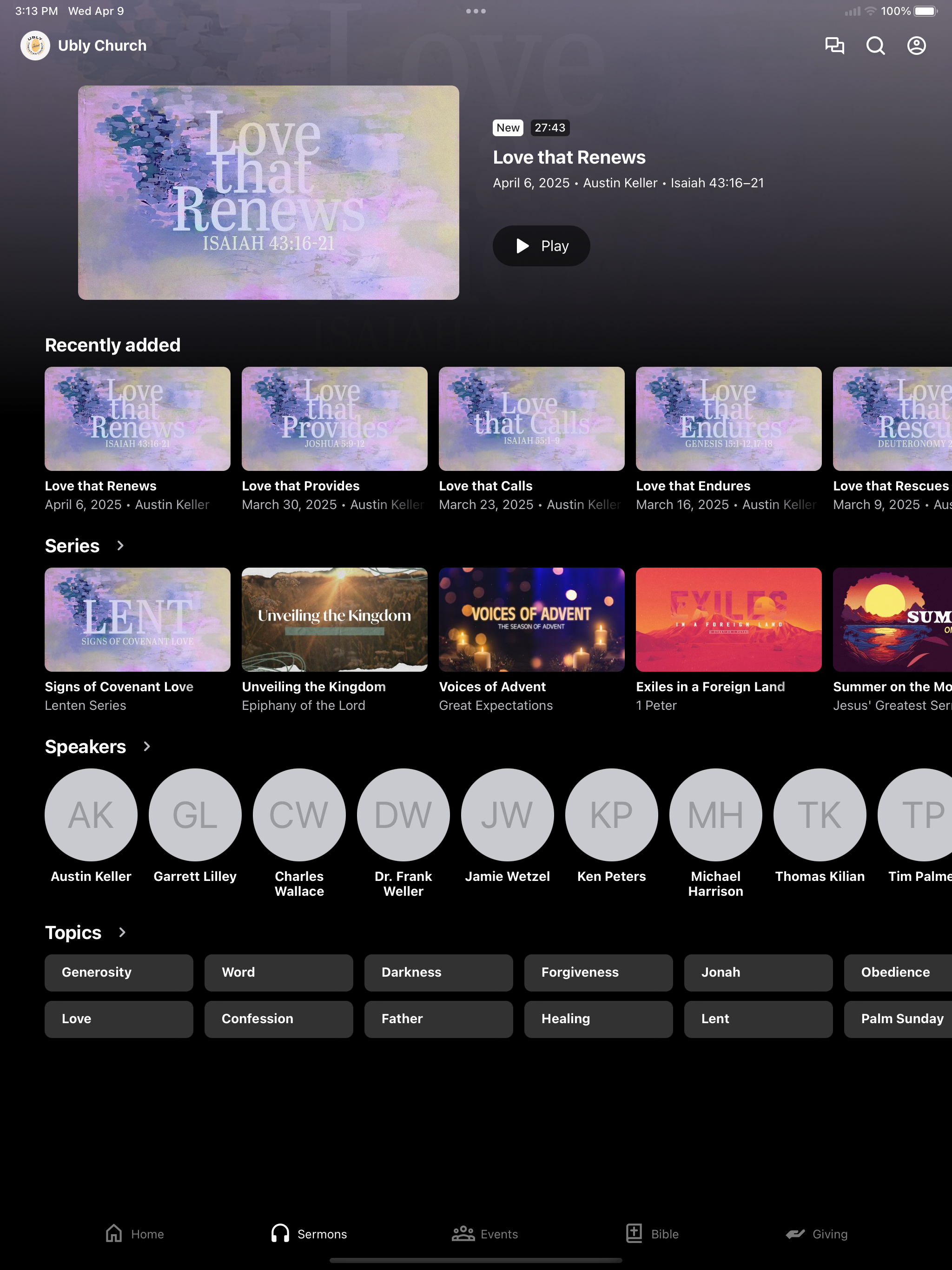Tap the Epiphany of the Lord subtitle
This screenshot has width=952, height=1270.
pos(303,705)
